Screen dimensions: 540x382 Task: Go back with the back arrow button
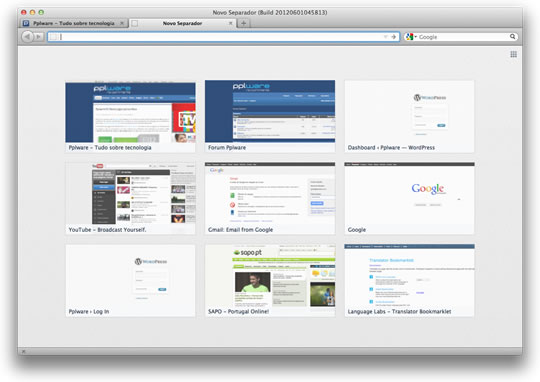[x=27, y=37]
